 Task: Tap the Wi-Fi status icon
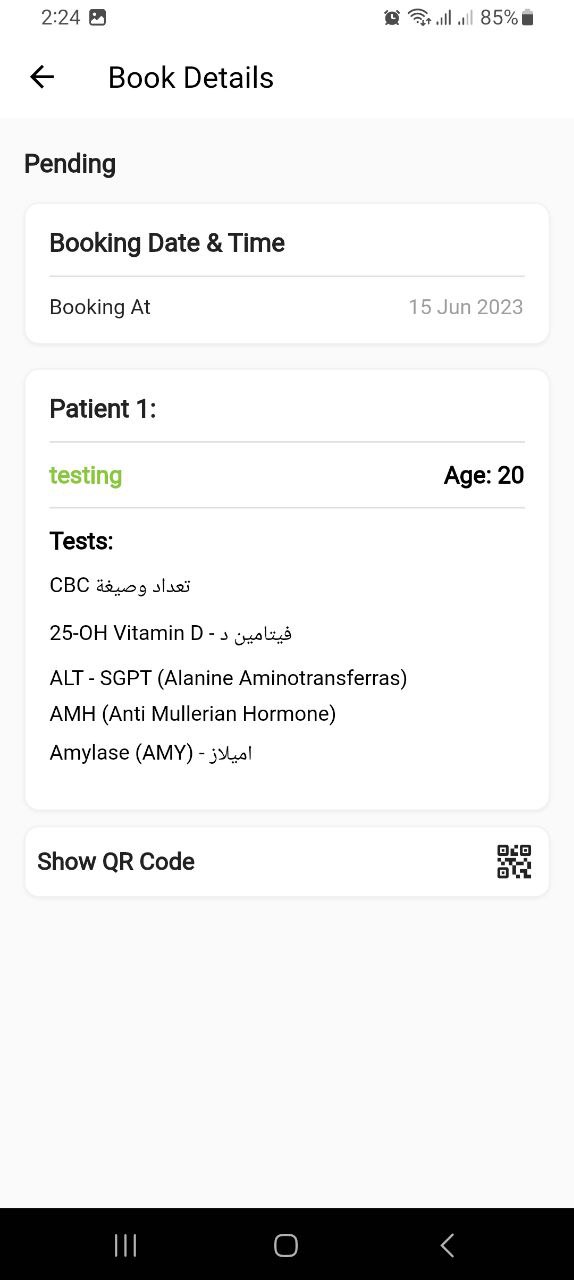(x=420, y=17)
